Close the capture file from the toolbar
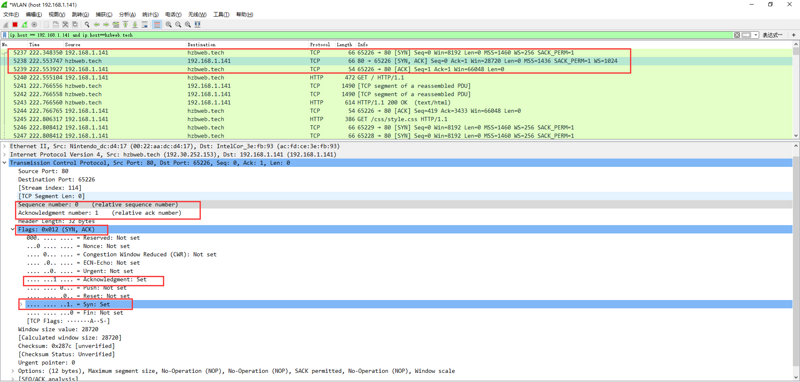The image size is (800, 382). 65,24
